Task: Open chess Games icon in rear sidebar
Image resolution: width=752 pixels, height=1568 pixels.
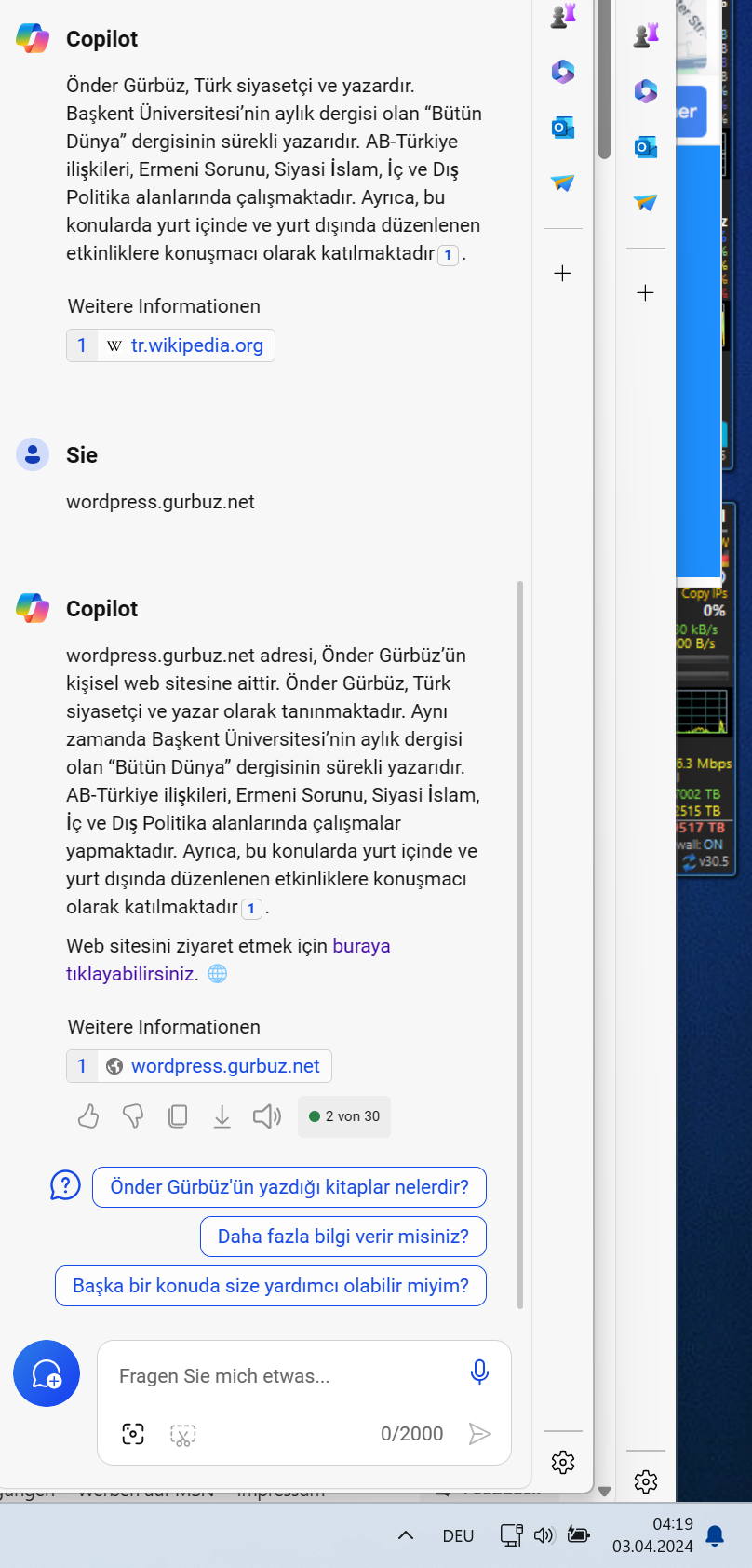Action: pyautogui.click(x=646, y=35)
